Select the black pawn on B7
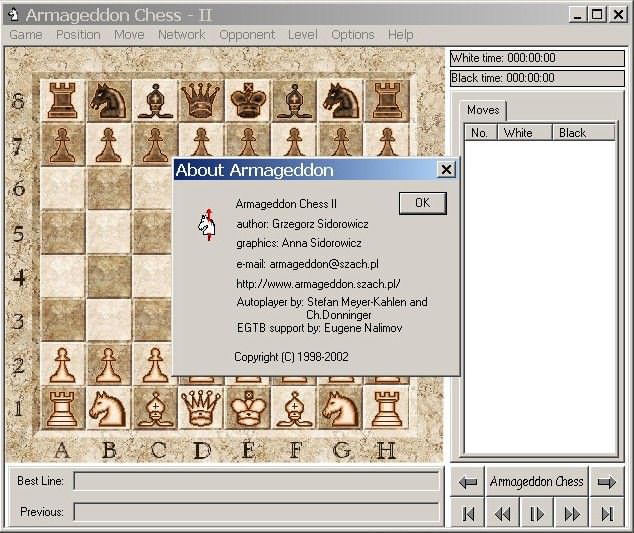This screenshot has height=533, width=634. (x=108, y=145)
